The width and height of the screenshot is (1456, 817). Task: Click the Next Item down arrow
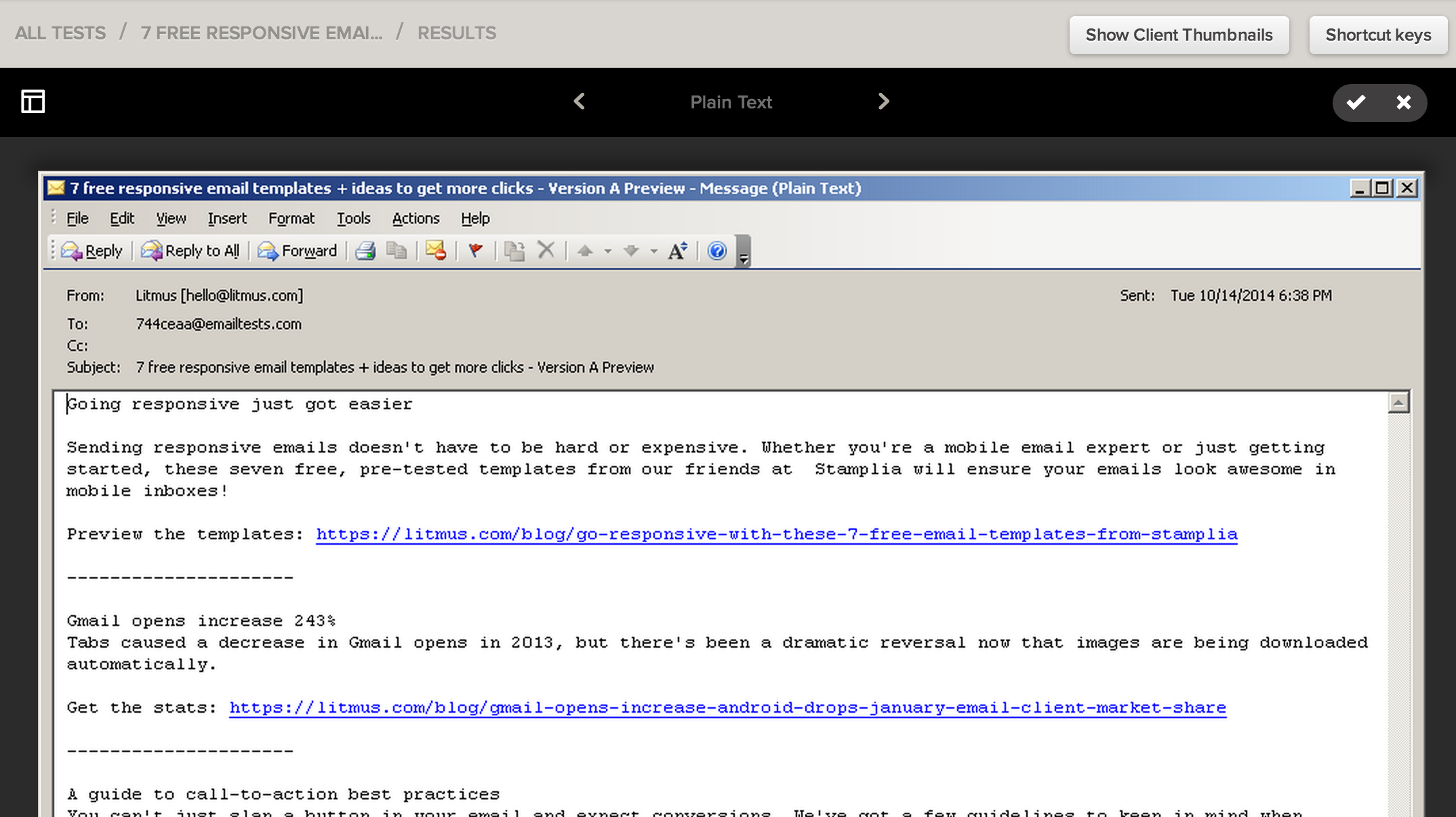tap(631, 251)
